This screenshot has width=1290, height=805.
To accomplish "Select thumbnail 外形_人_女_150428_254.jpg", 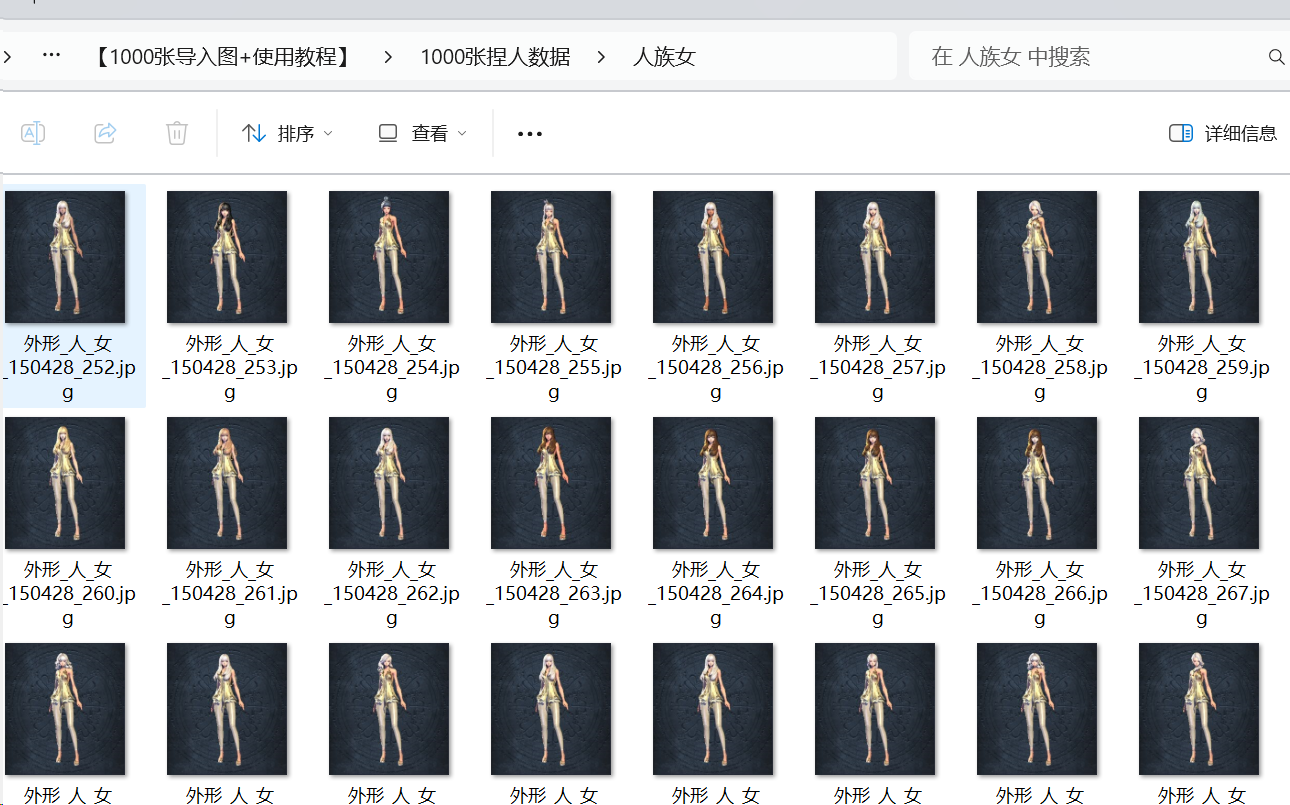I will (389, 257).
